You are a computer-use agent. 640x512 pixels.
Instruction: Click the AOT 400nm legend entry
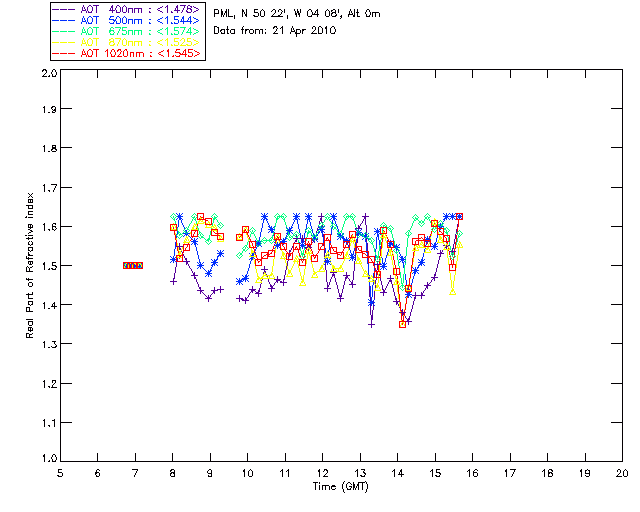127,9
